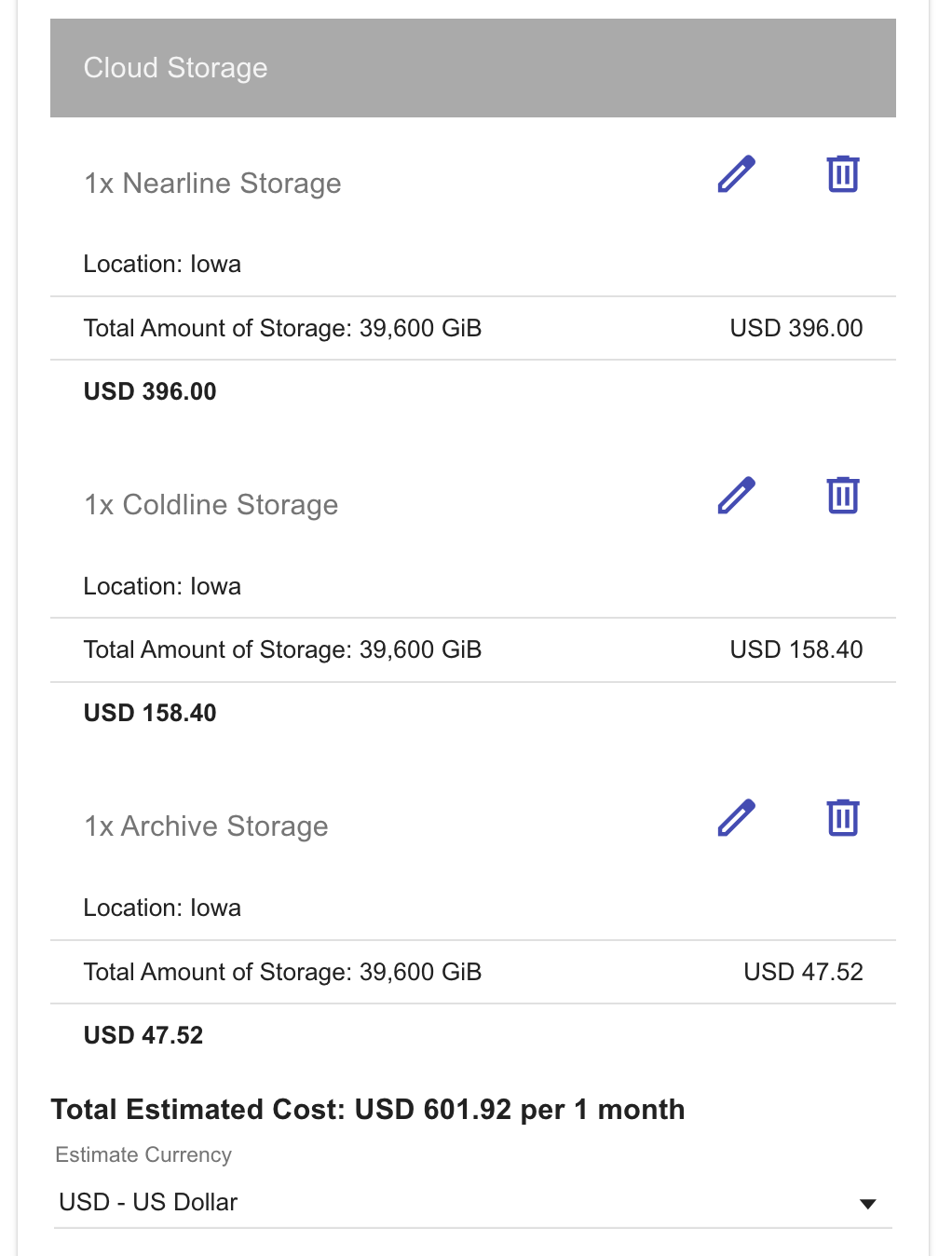Click Nearline's Total Amount of Storage row

pyautogui.click(x=282, y=328)
